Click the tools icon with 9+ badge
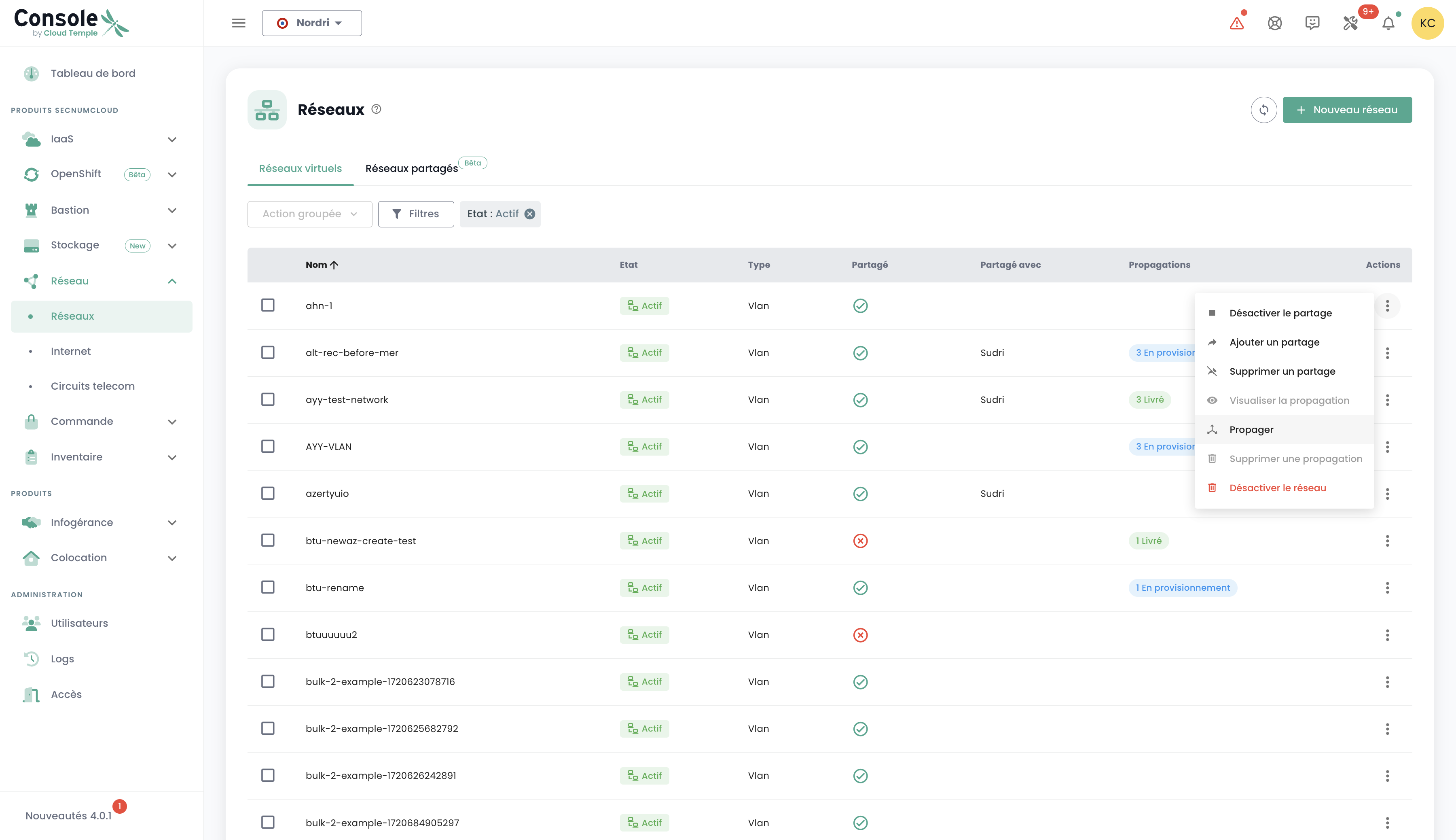1456x840 pixels. point(1350,23)
